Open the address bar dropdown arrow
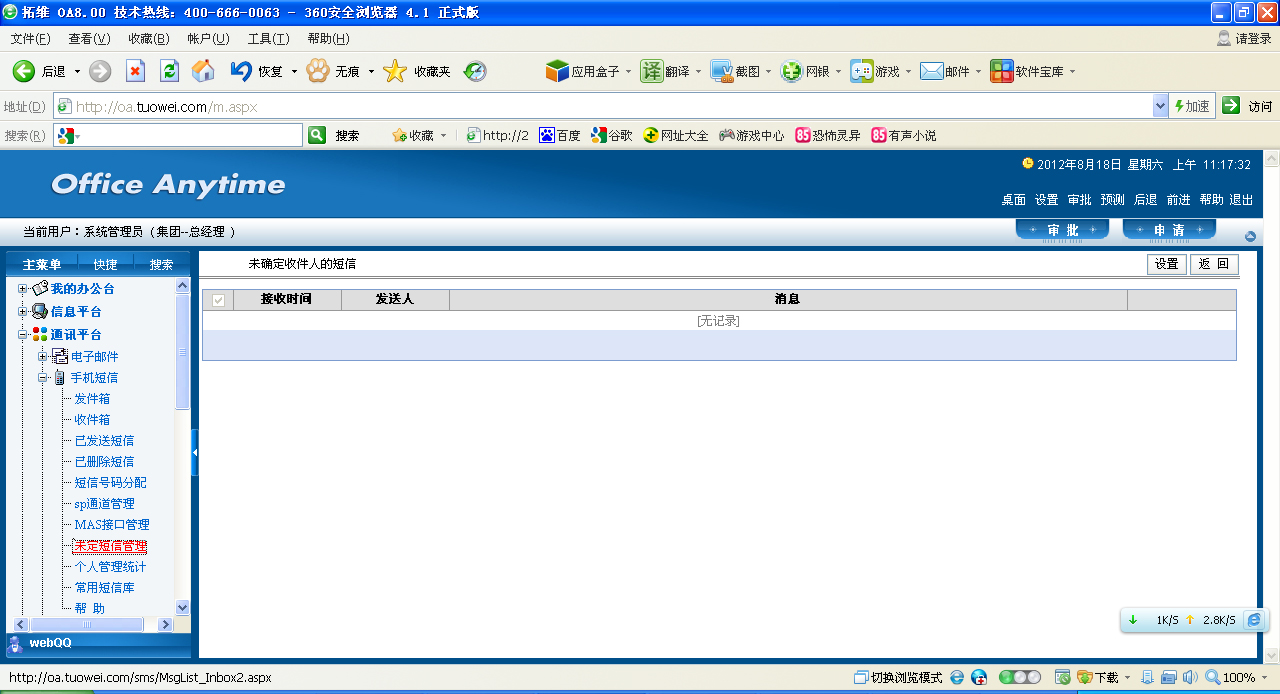 coord(1160,106)
